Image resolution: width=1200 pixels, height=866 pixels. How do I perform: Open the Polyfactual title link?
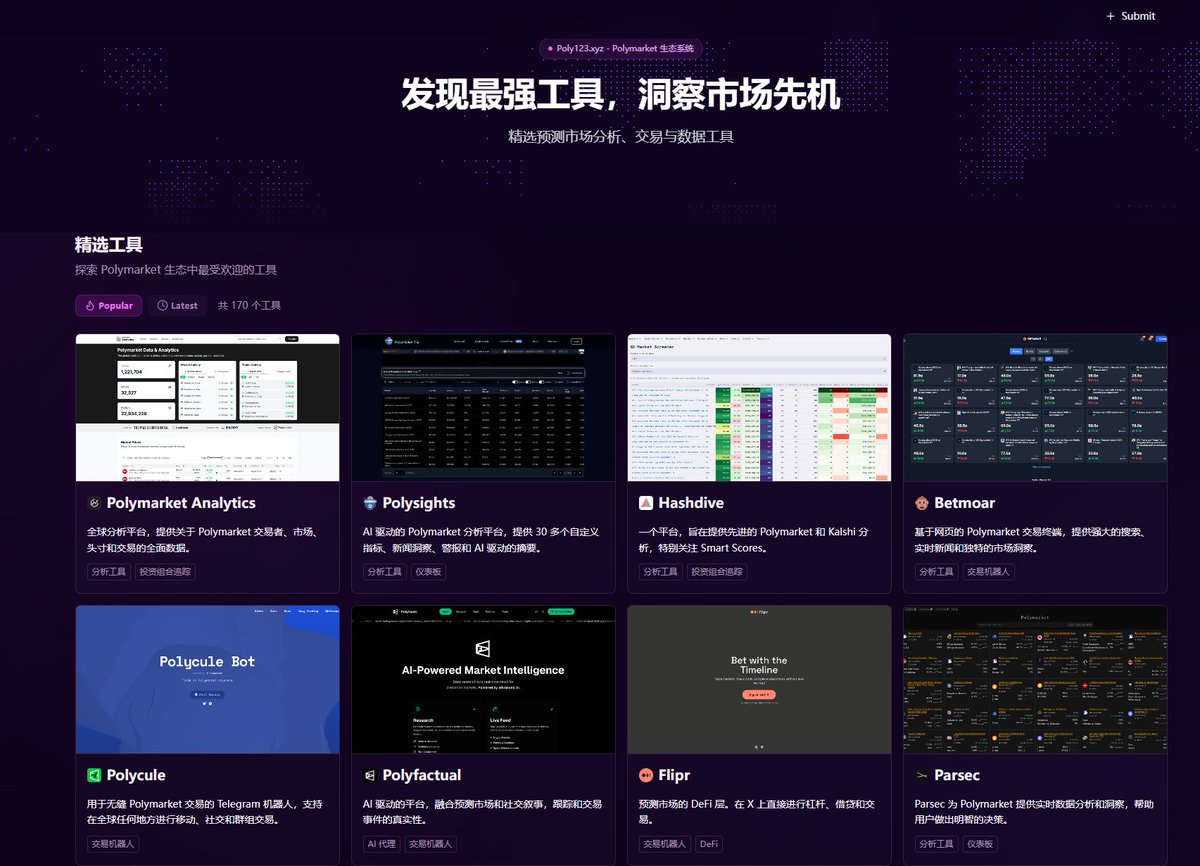pos(422,775)
